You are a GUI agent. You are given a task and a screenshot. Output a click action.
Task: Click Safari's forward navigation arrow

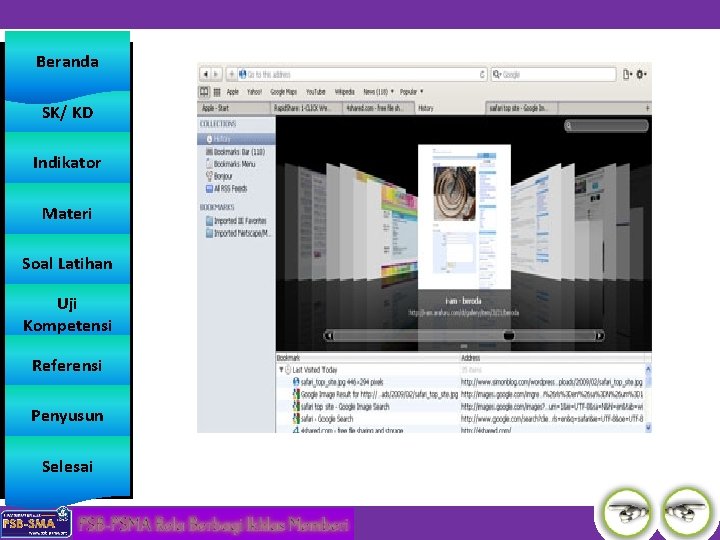click(216, 74)
